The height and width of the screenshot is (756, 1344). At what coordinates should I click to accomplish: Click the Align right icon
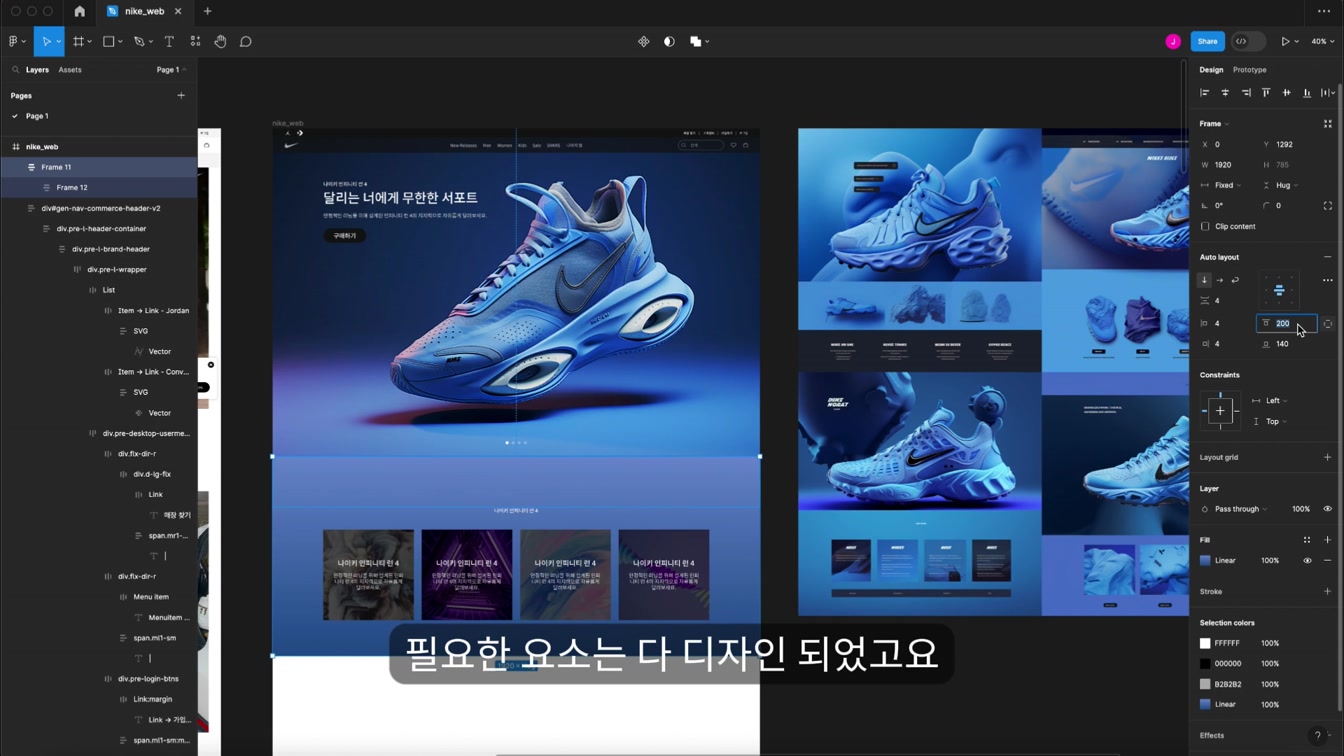click(x=1245, y=93)
